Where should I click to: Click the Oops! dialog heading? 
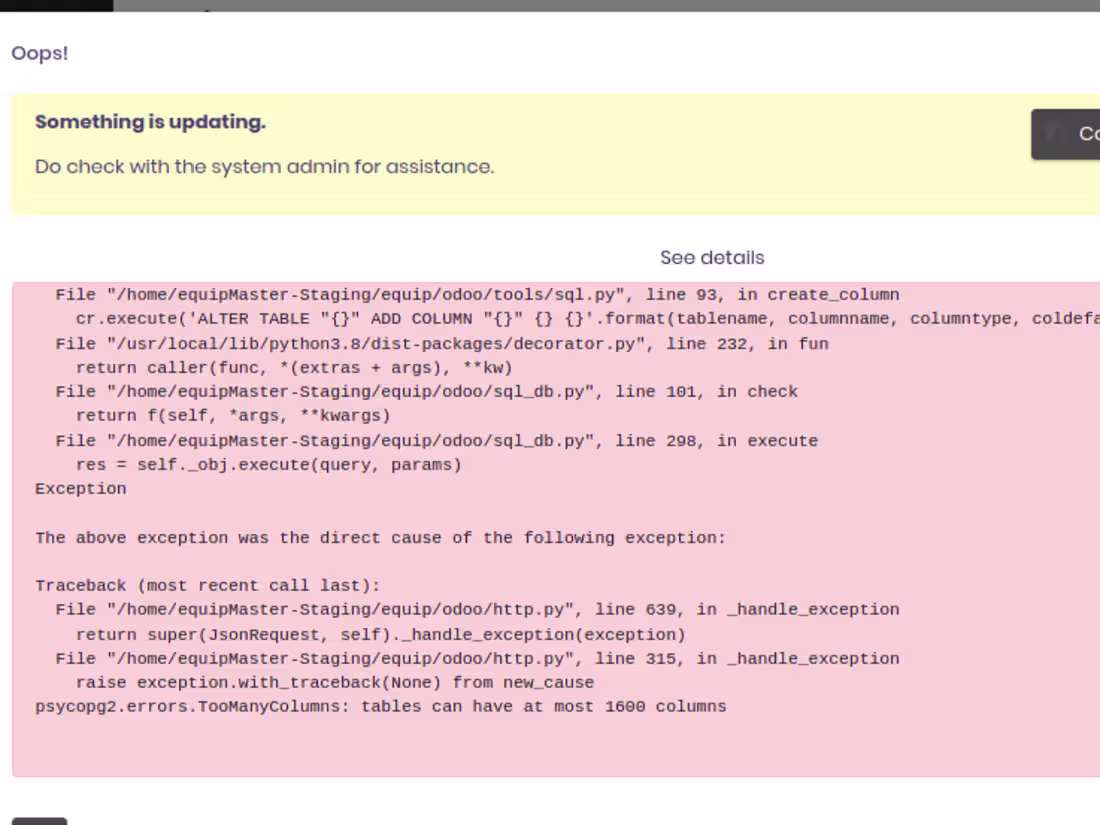coord(39,53)
